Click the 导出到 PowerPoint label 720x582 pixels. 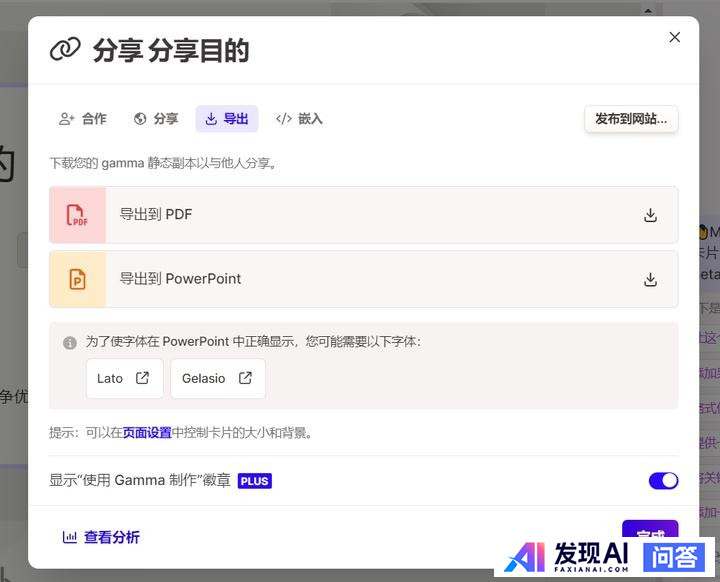180,279
